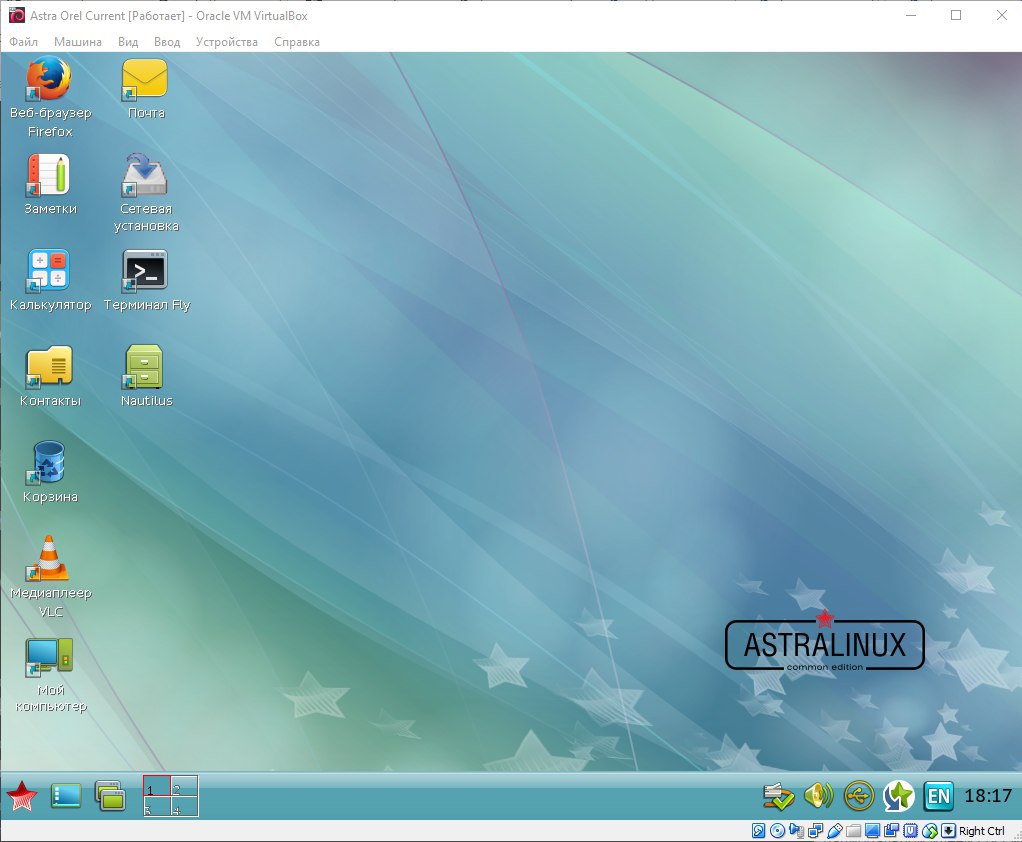Image resolution: width=1022 pixels, height=842 pixels.
Task: Click the window switcher taskbar icon
Action: [x=110, y=796]
